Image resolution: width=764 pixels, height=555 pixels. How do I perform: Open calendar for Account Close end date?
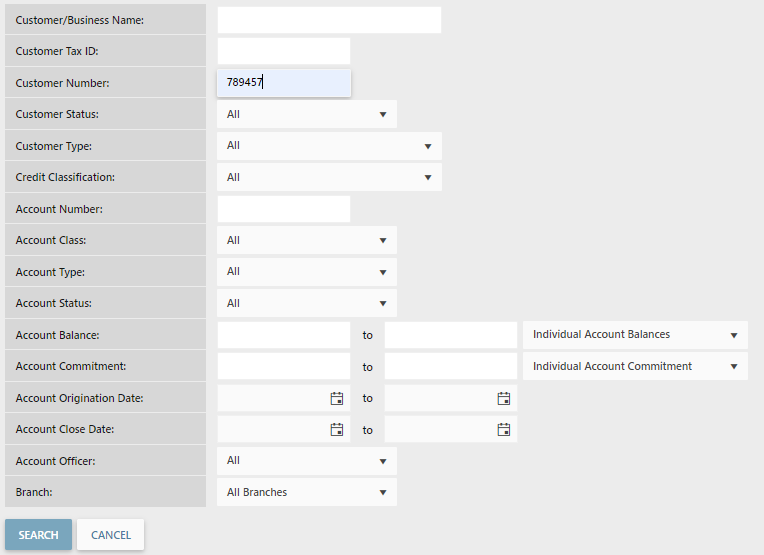click(504, 430)
